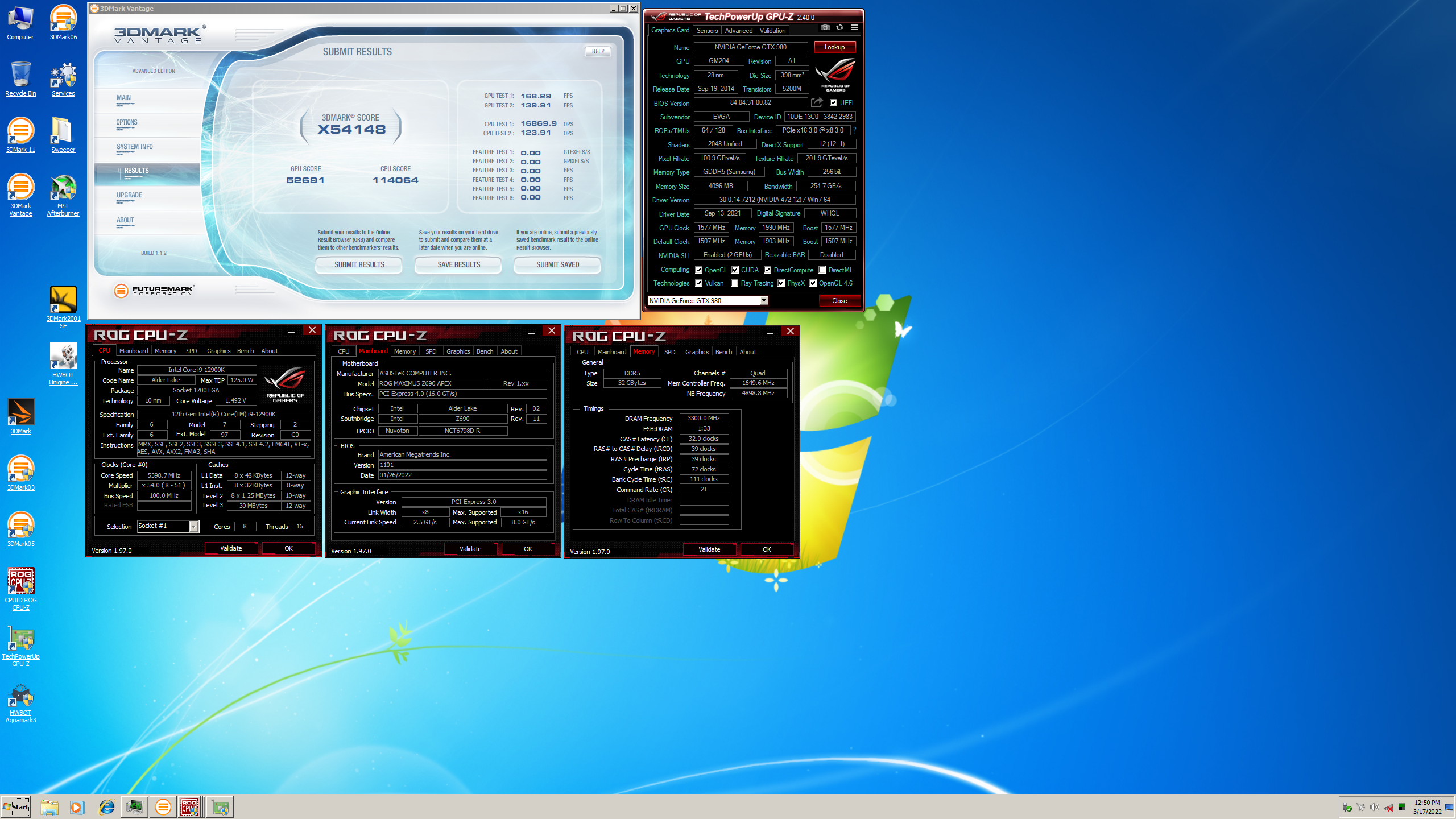The image size is (1456, 819).
Task: Toggle the OpenGL 4.6 checkbox
Action: coord(813,283)
